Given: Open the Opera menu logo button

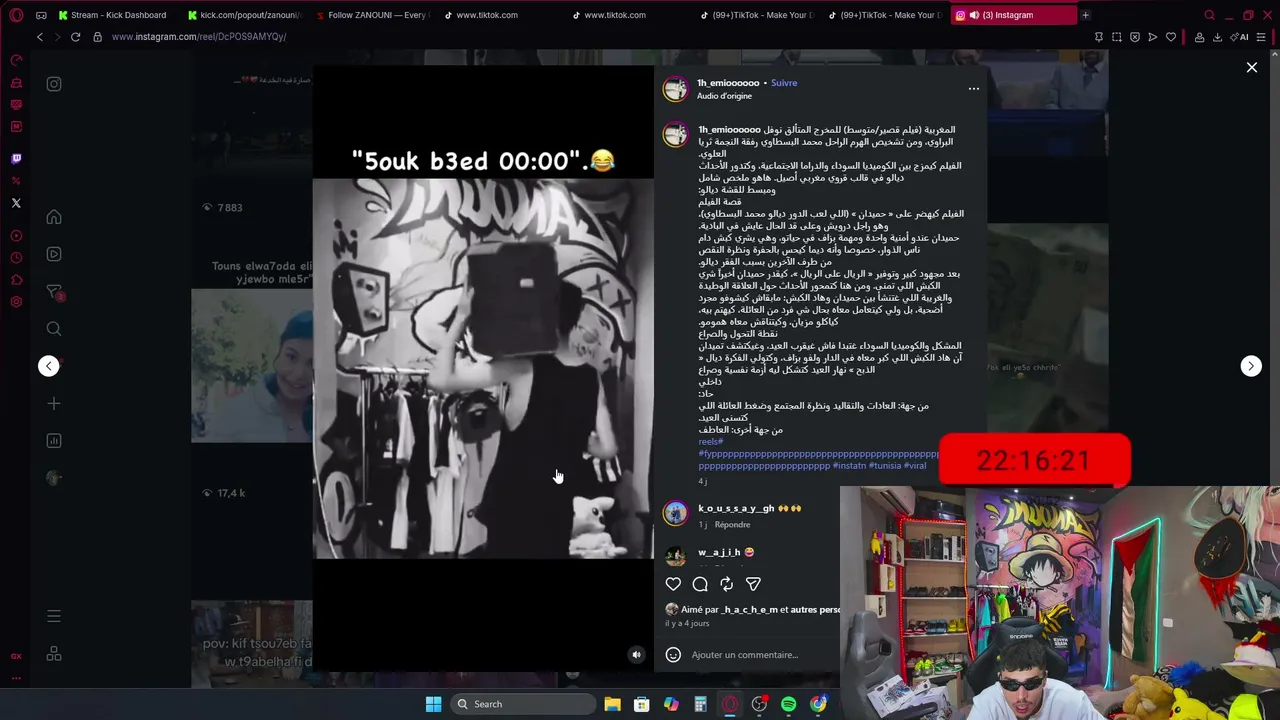Looking at the screenshot, I should 16,15.
